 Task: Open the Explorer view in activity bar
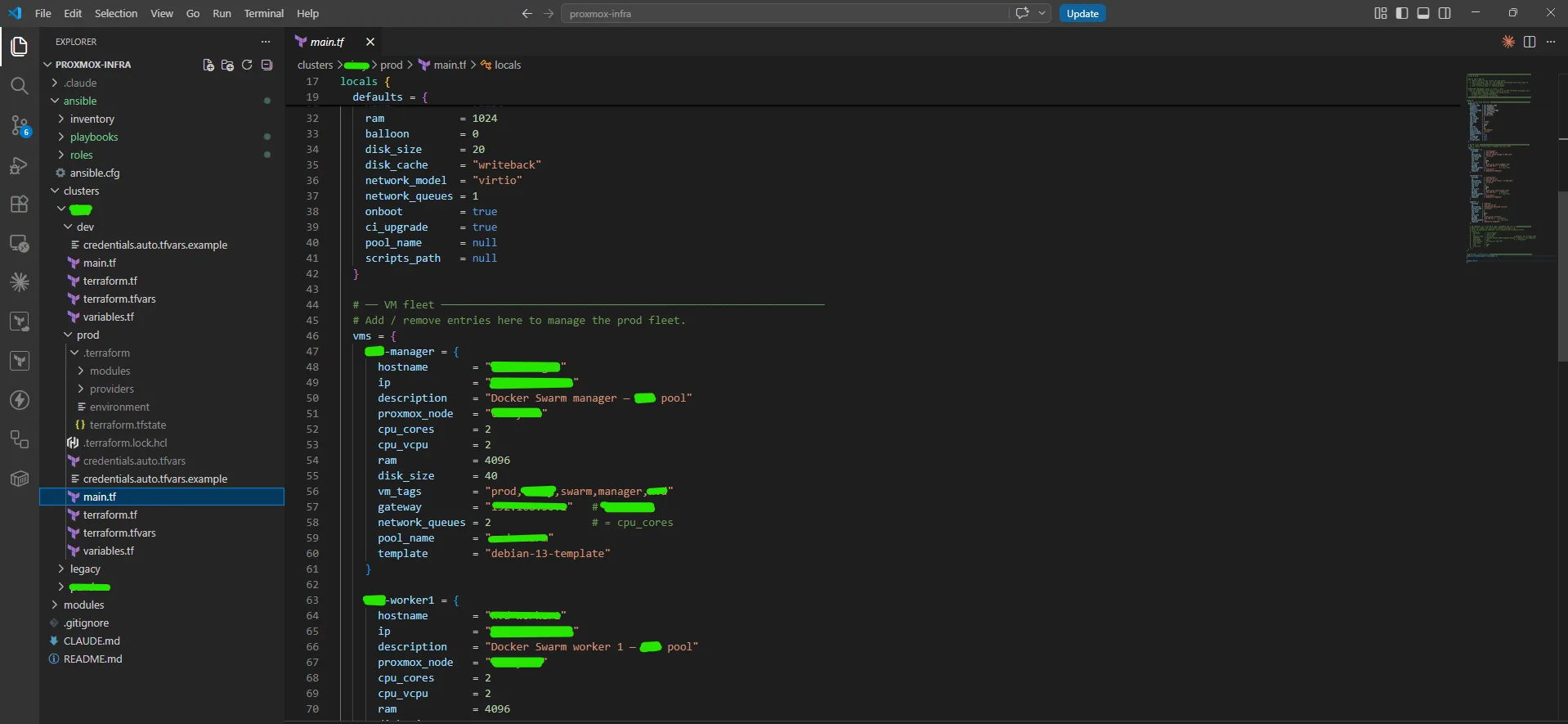19,47
